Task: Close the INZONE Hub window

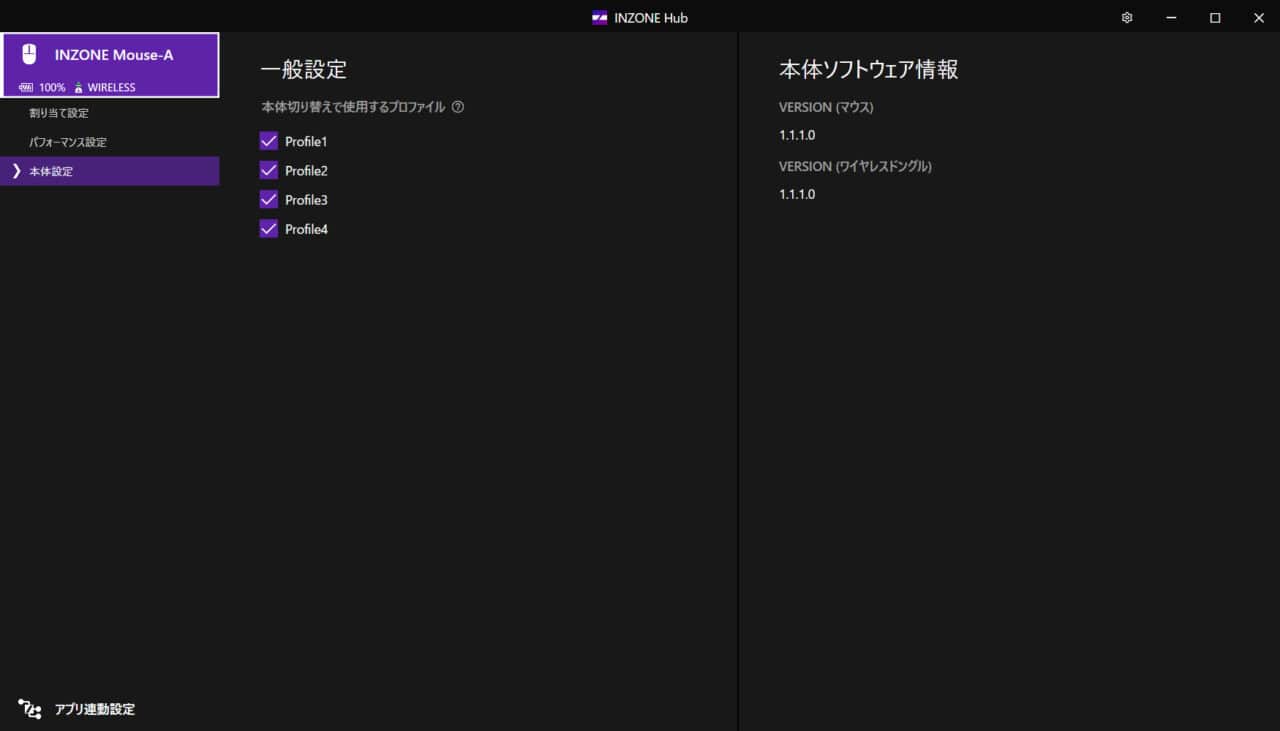Action: (x=1258, y=18)
